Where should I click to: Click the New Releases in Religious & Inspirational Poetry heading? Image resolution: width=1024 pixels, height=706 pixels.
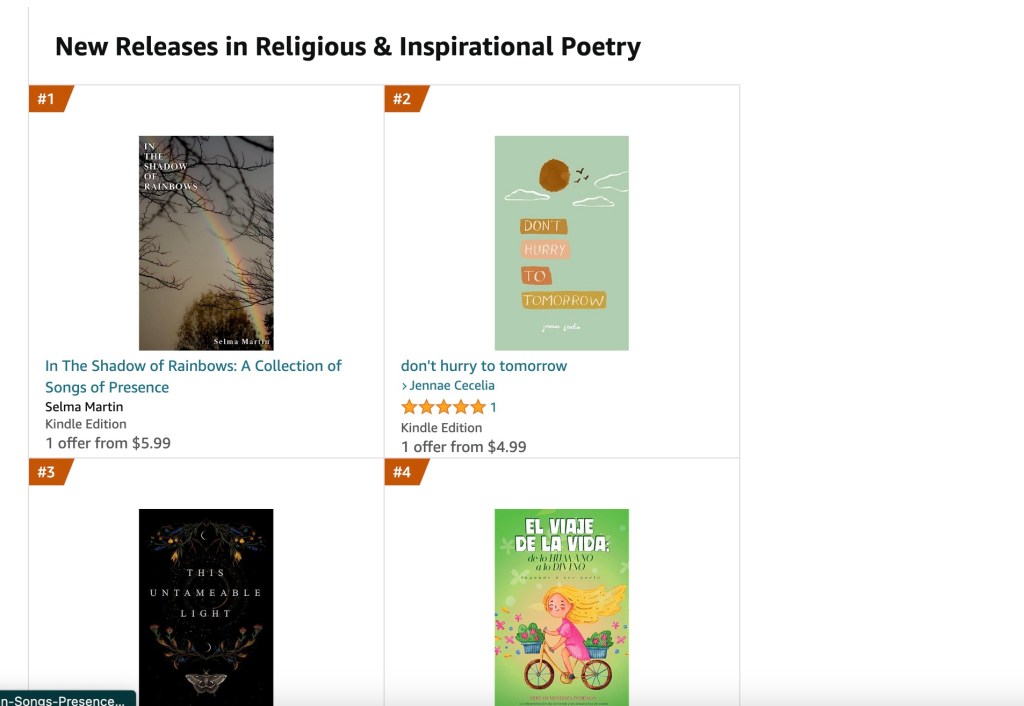pos(348,46)
